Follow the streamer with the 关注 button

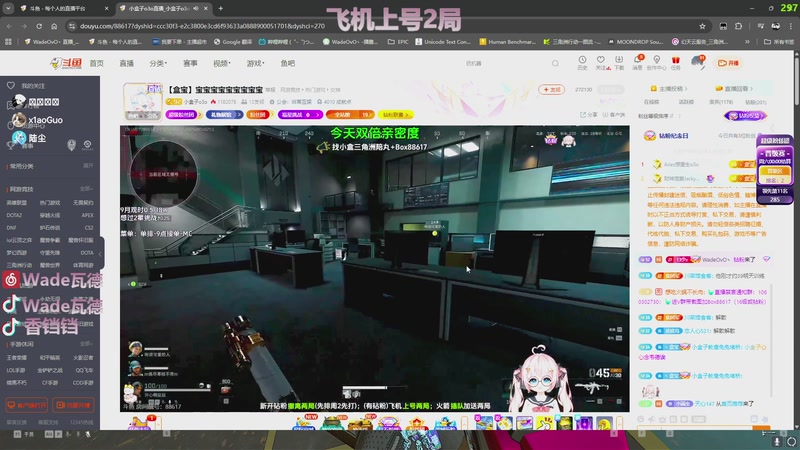pos(552,89)
